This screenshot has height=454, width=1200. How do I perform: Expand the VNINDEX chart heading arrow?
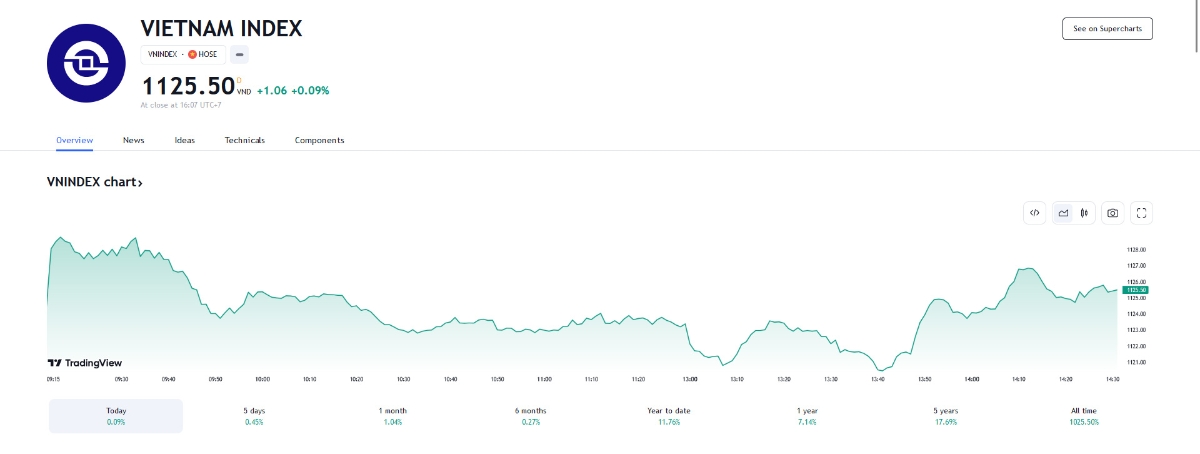pyautogui.click(x=140, y=183)
